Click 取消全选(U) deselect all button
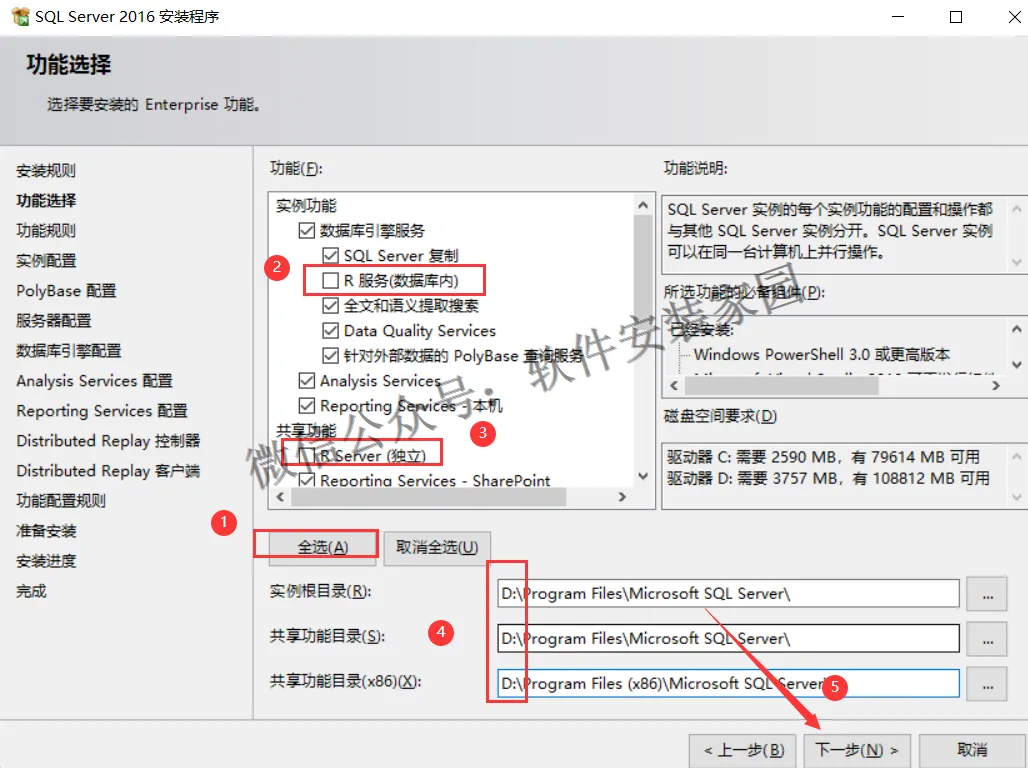Image resolution: width=1028 pixels, height=768 pixels. coord(437,547)
